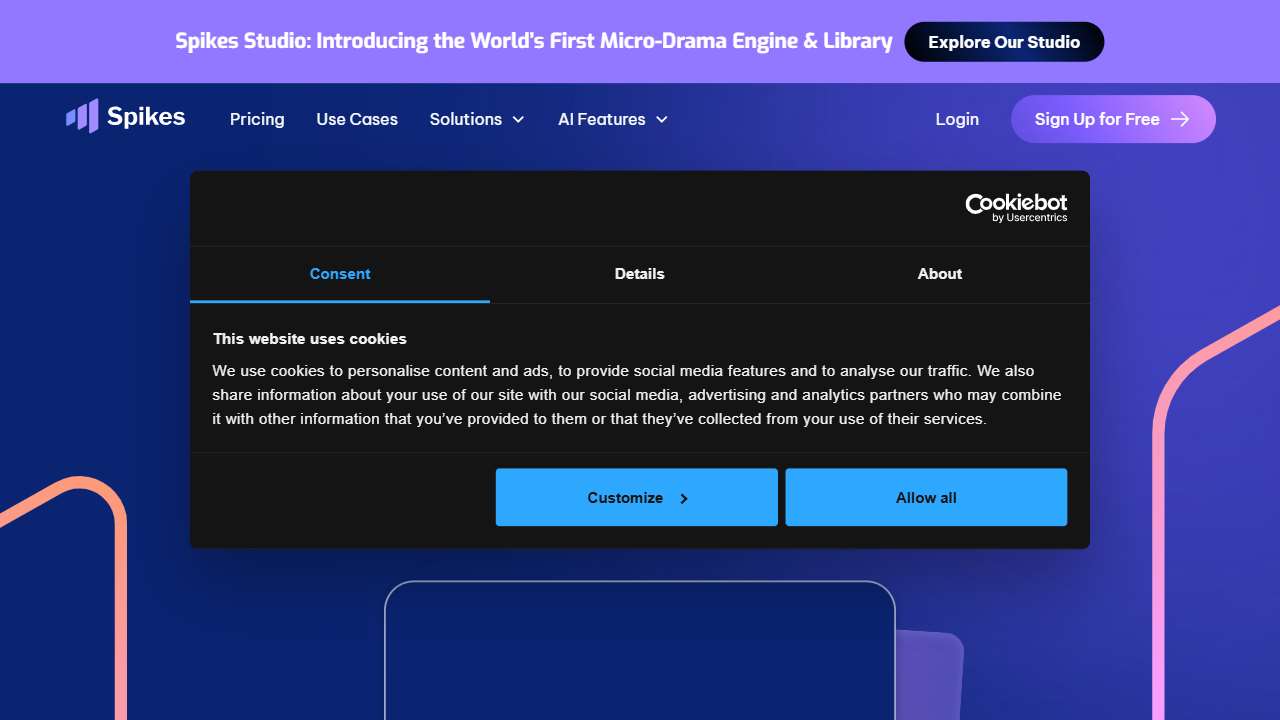1280x720 pixels.
Task: Click the chevron arrow next to Customize
Action: [x=684, y=498]
